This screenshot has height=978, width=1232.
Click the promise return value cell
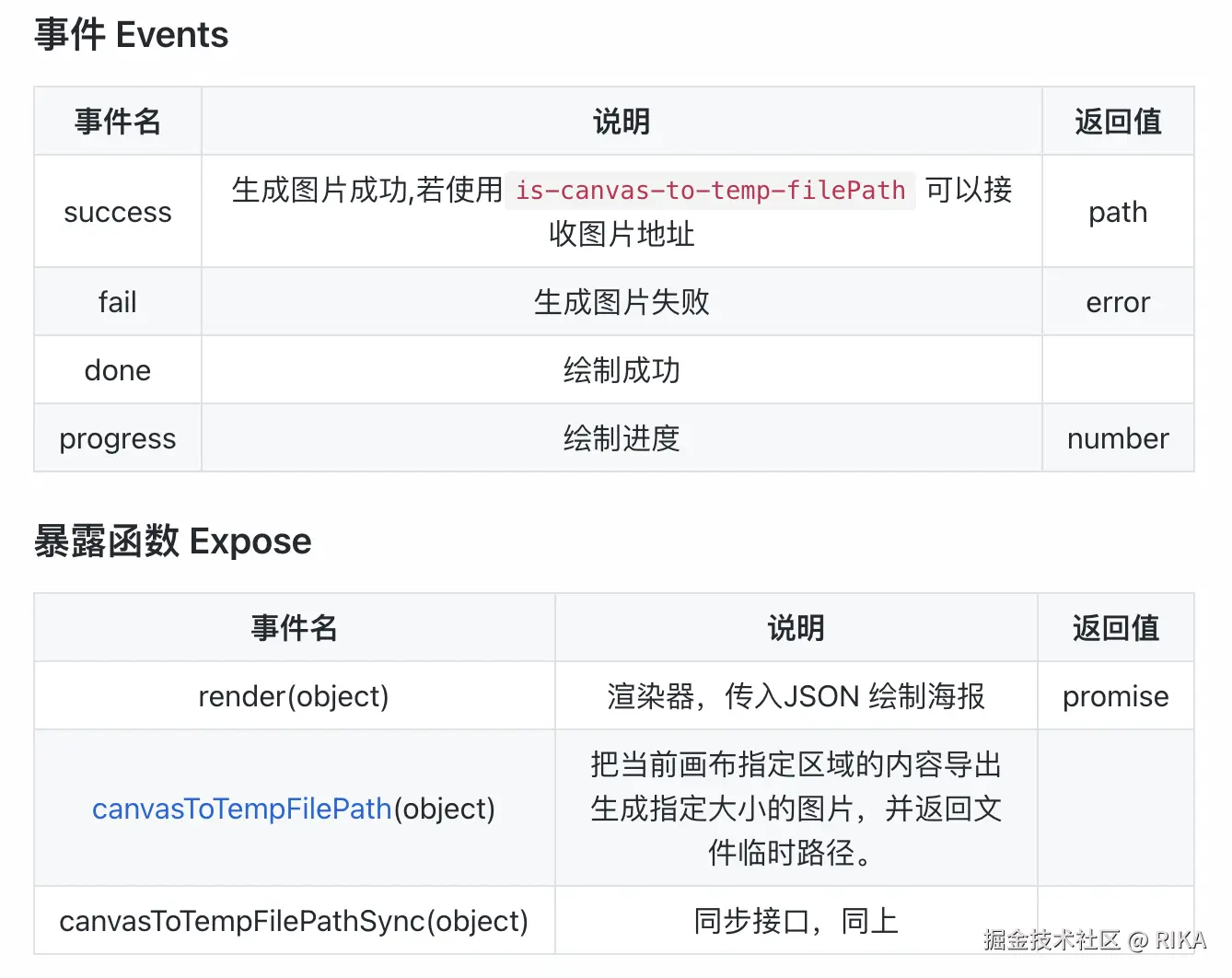click(x=1115, y=696)
